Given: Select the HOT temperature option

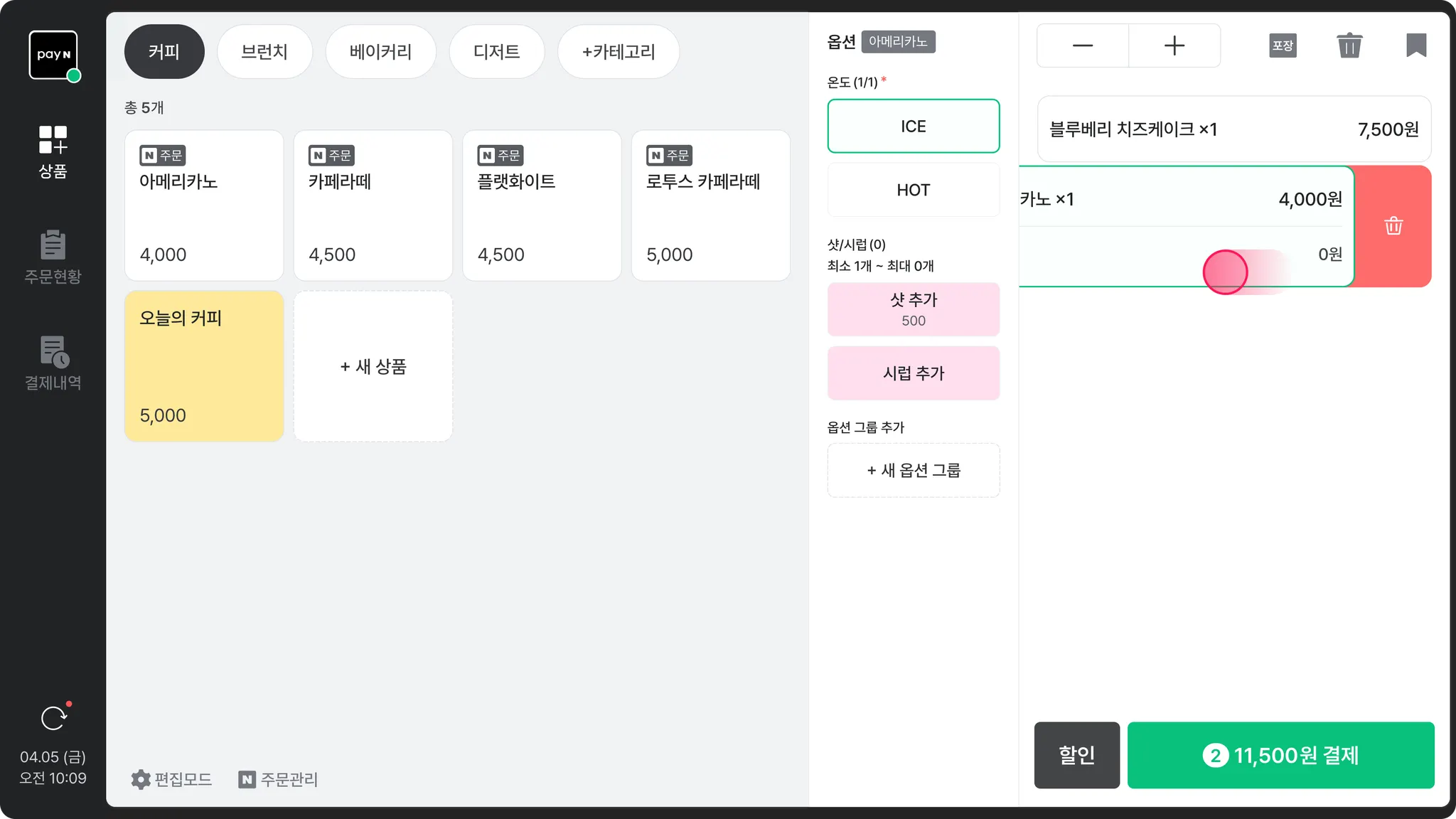Looking at the screenshot, I should pos(913,190).
